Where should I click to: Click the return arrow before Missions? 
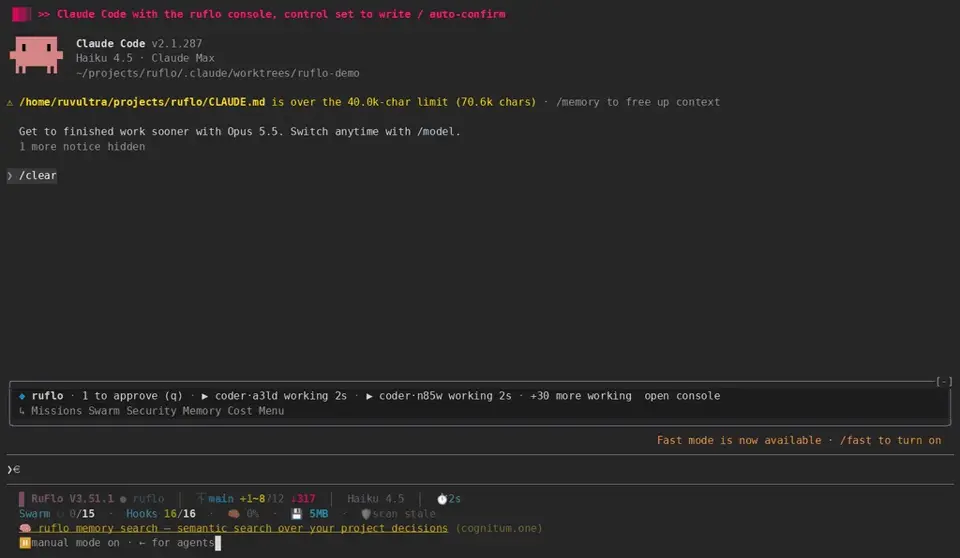[x=22, y=411]
